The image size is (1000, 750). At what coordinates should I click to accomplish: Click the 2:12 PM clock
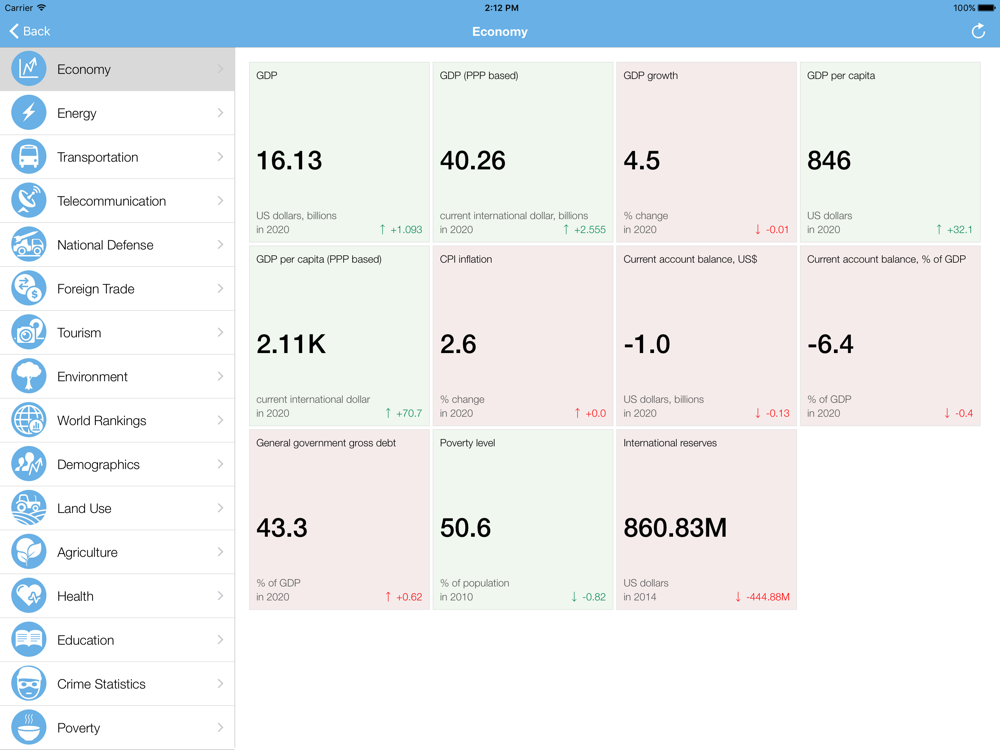(x=501, y=8)
